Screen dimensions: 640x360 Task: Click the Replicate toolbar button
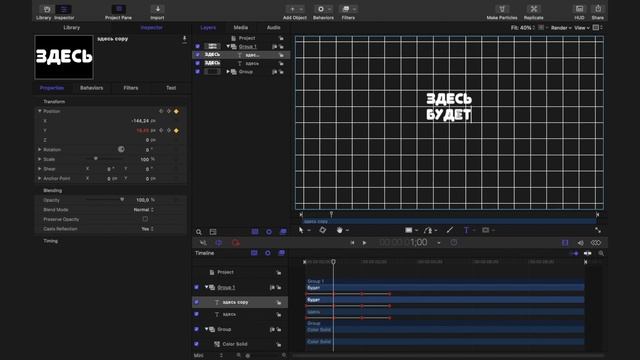pos(533,9)
